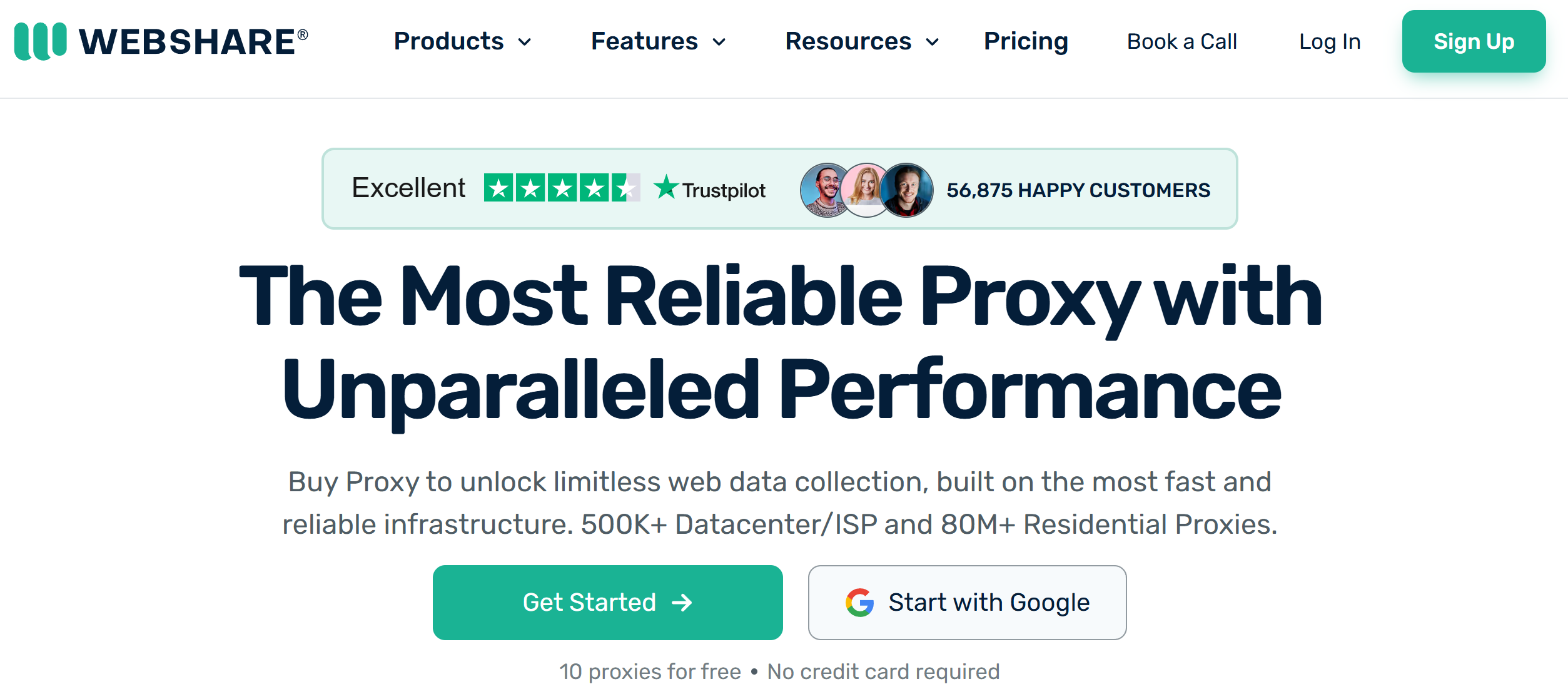The image size is (1568, 689).
Task: Expand the Resources dropdown chevron
Action: [x=933, y=42]
